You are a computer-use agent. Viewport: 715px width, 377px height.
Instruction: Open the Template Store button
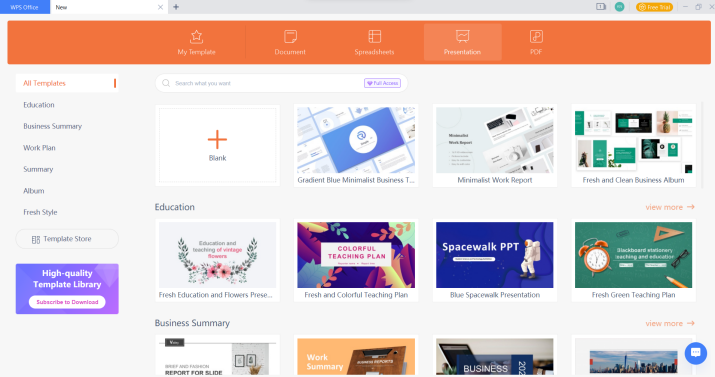pyautogui.click(x=67, y=239)
